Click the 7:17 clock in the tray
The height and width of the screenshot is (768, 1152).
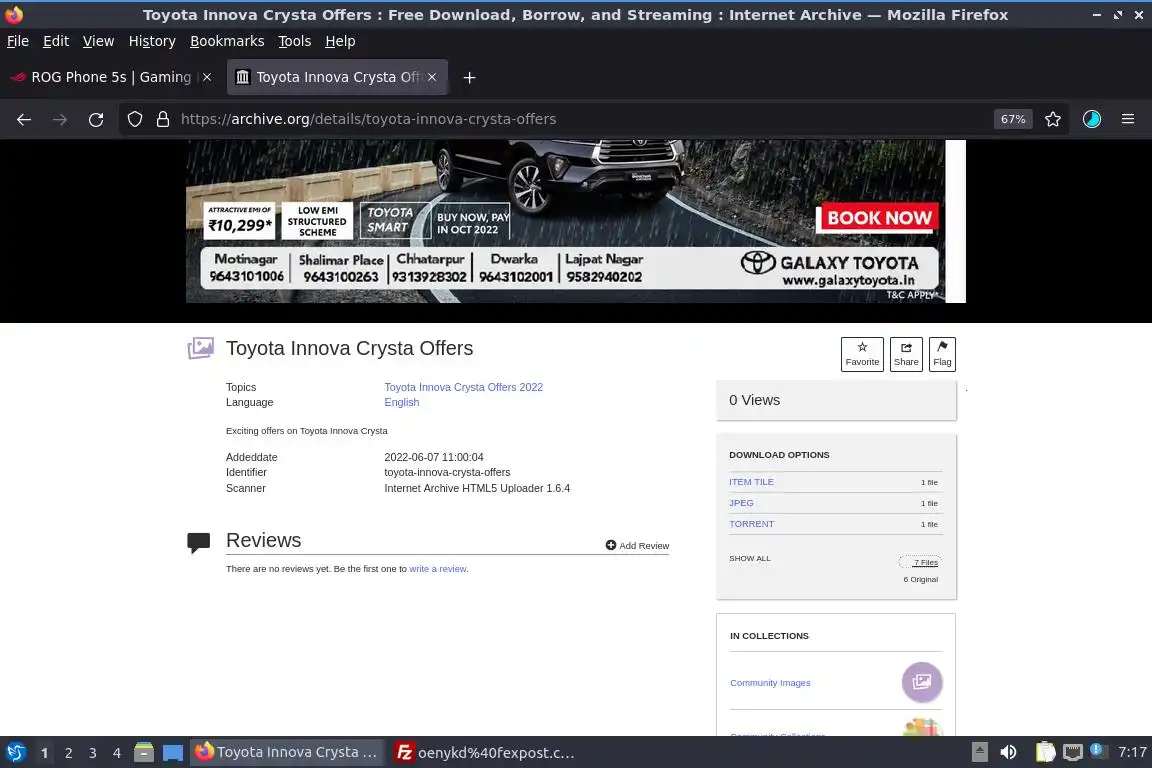point(1132,753)
